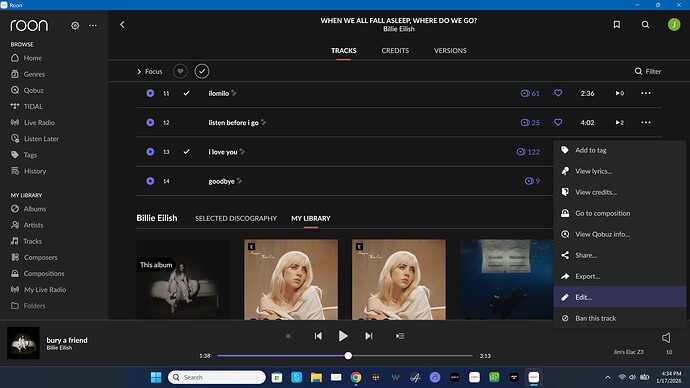The height and width of the screenshot is (388, 690).
Task: Open the user profile avatar J
Action: click(674, 25)
